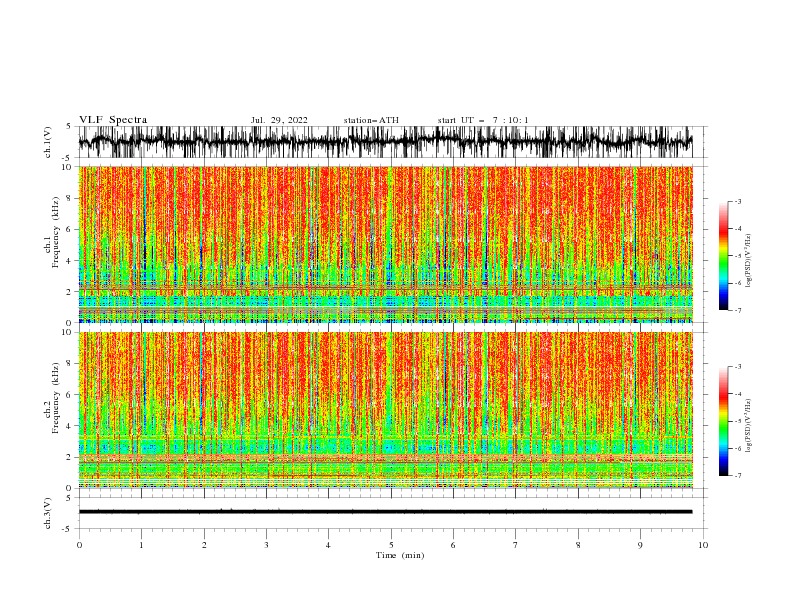Click the 'ch.3(V)' axis label

48,513
